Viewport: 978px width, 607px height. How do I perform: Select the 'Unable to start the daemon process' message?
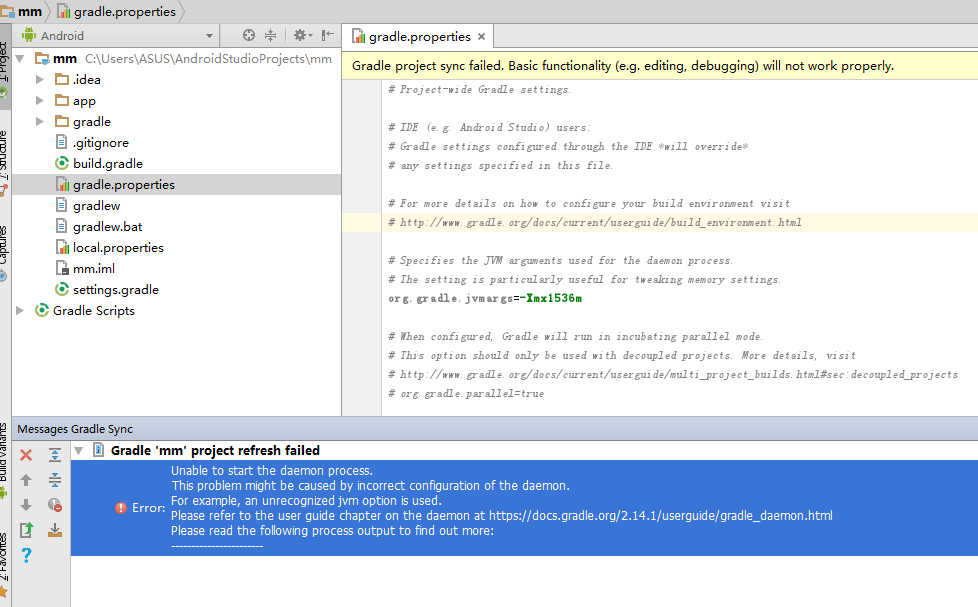click(272, 470)
